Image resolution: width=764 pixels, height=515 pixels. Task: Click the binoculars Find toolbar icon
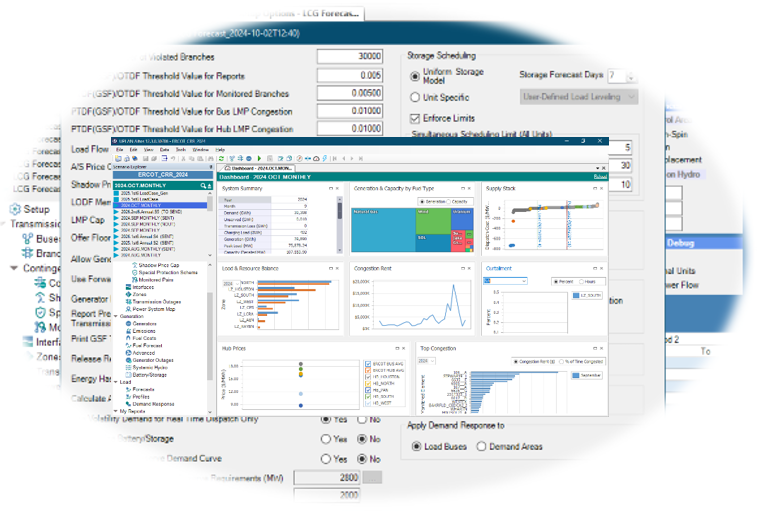pyautogui.click(x=210, y=158)
